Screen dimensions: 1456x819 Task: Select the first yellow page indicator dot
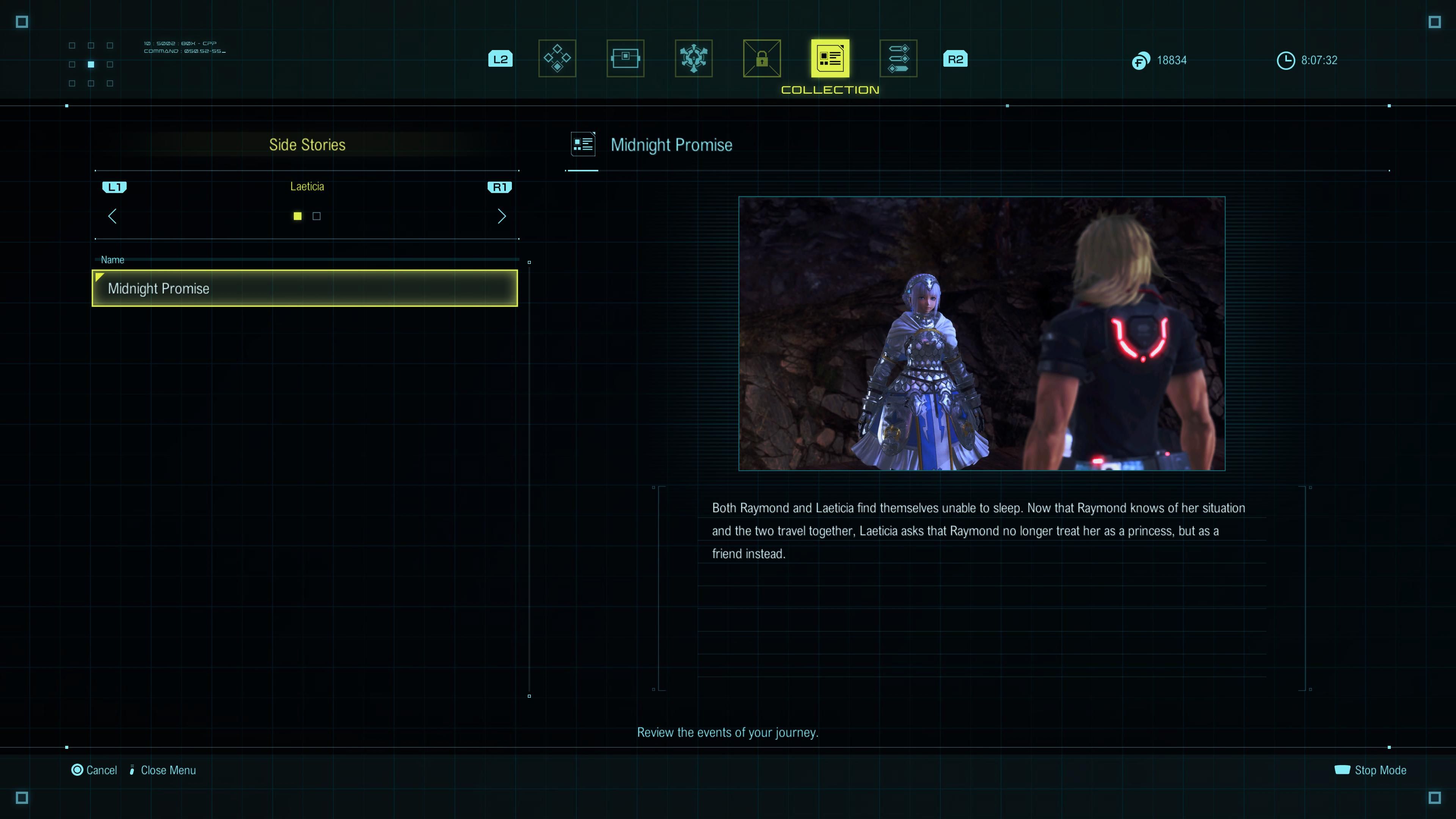click(x=297, y=216)
